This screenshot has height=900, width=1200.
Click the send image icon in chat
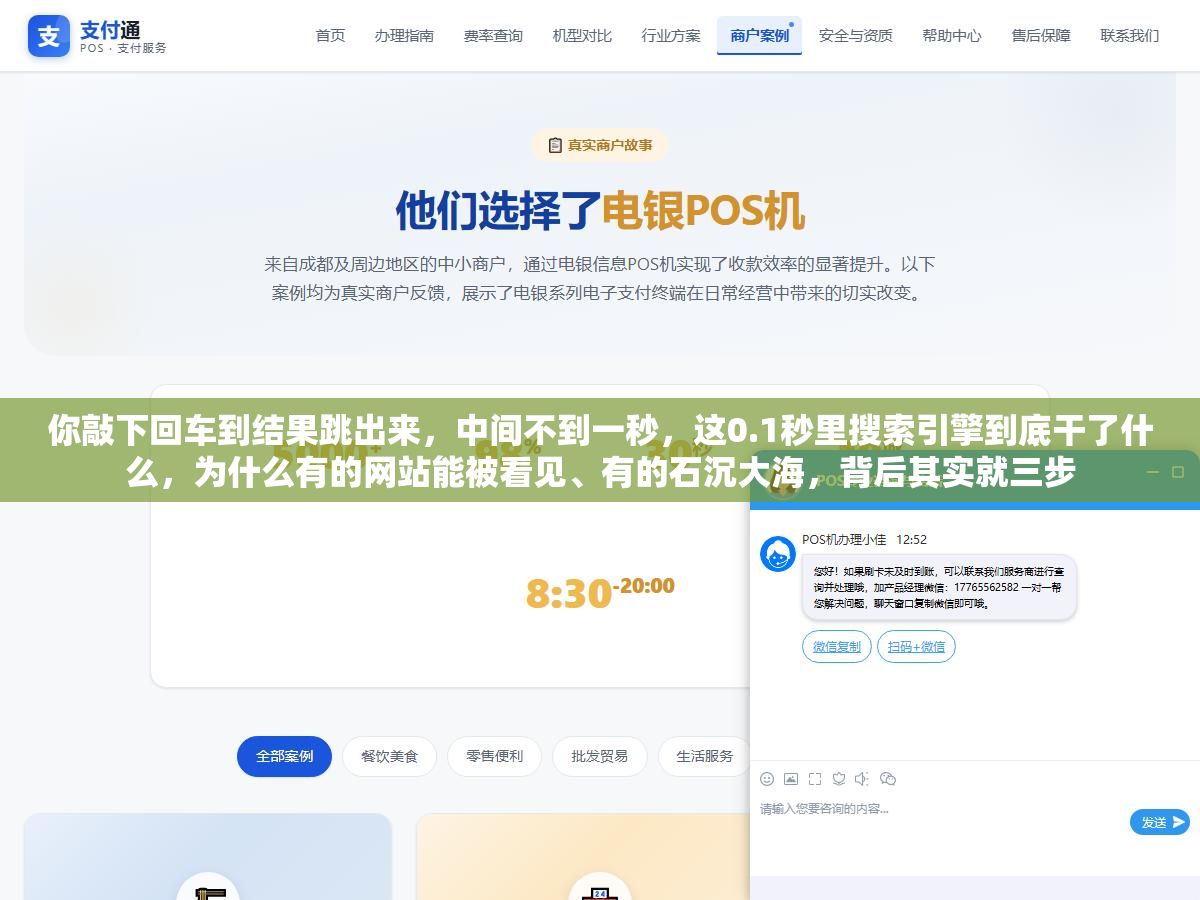791,779
